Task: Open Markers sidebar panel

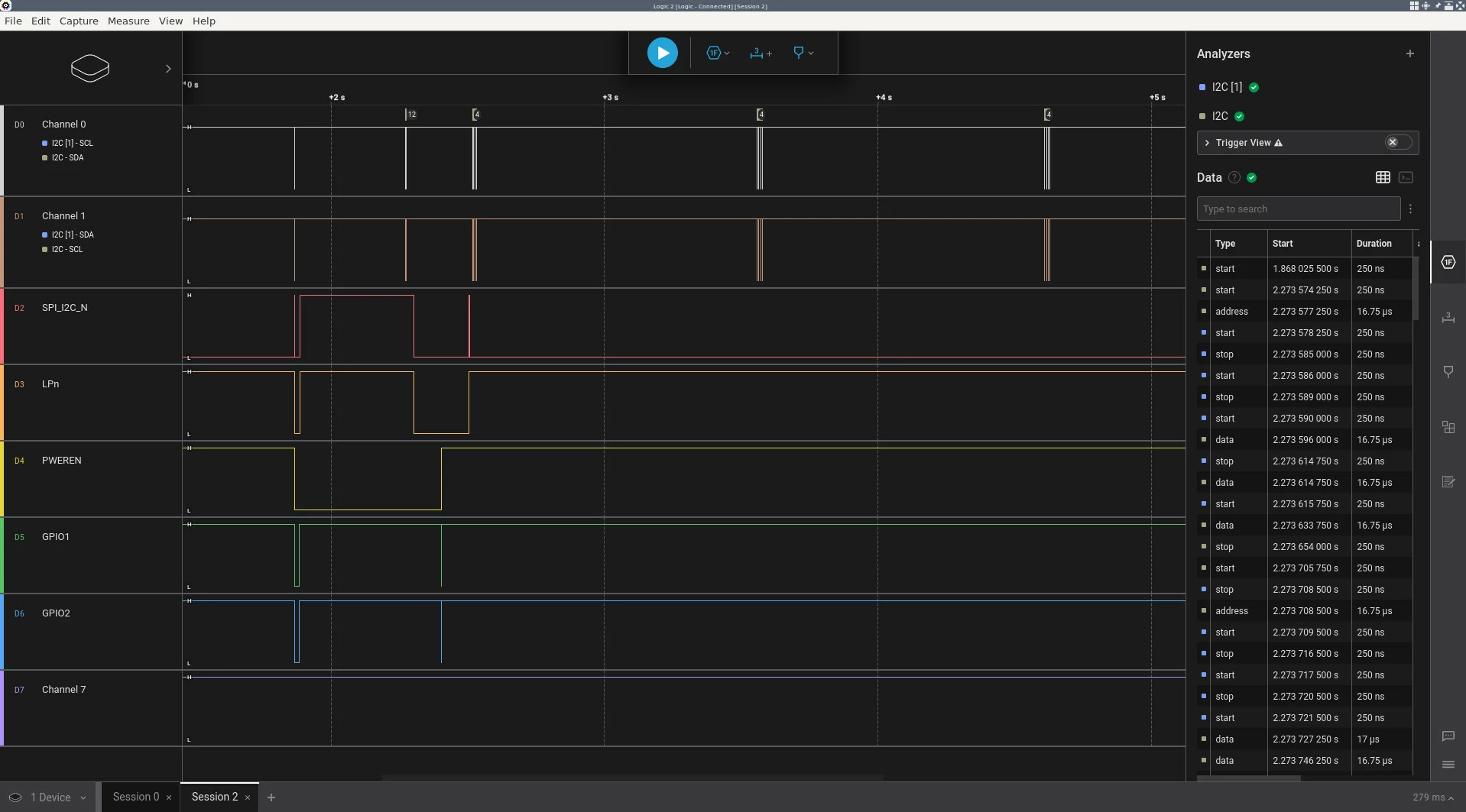Action: 1448,372
